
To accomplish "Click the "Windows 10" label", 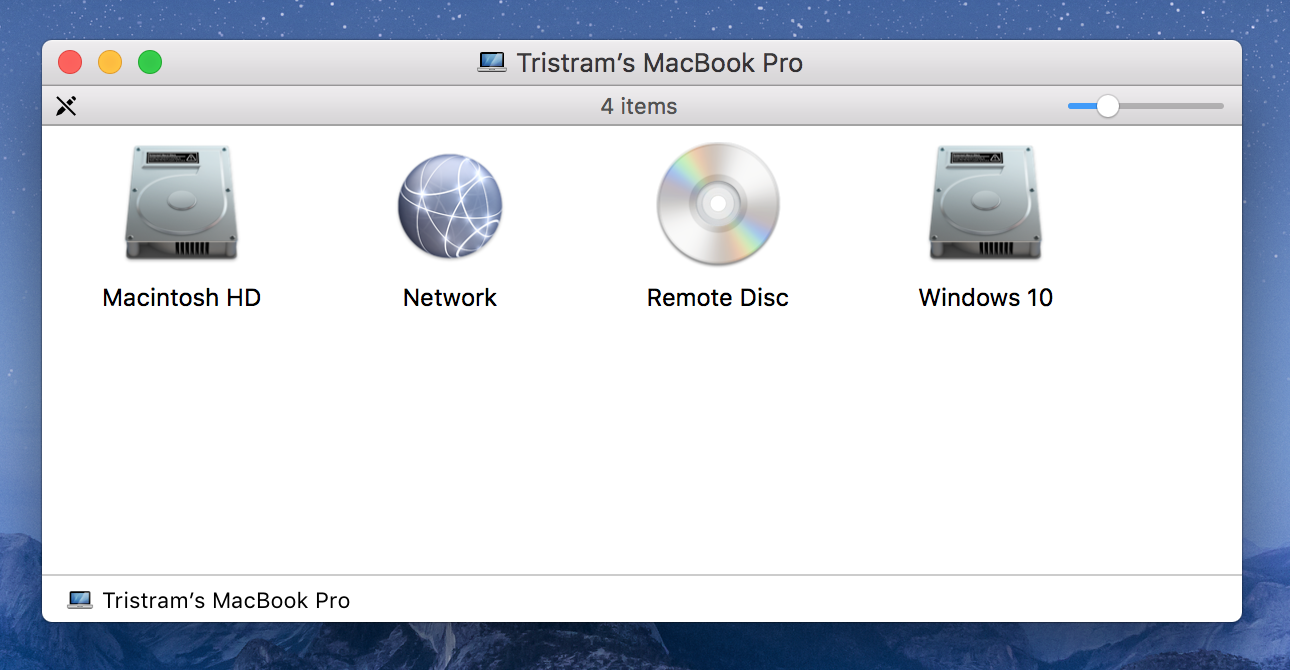I will (986, 298).
